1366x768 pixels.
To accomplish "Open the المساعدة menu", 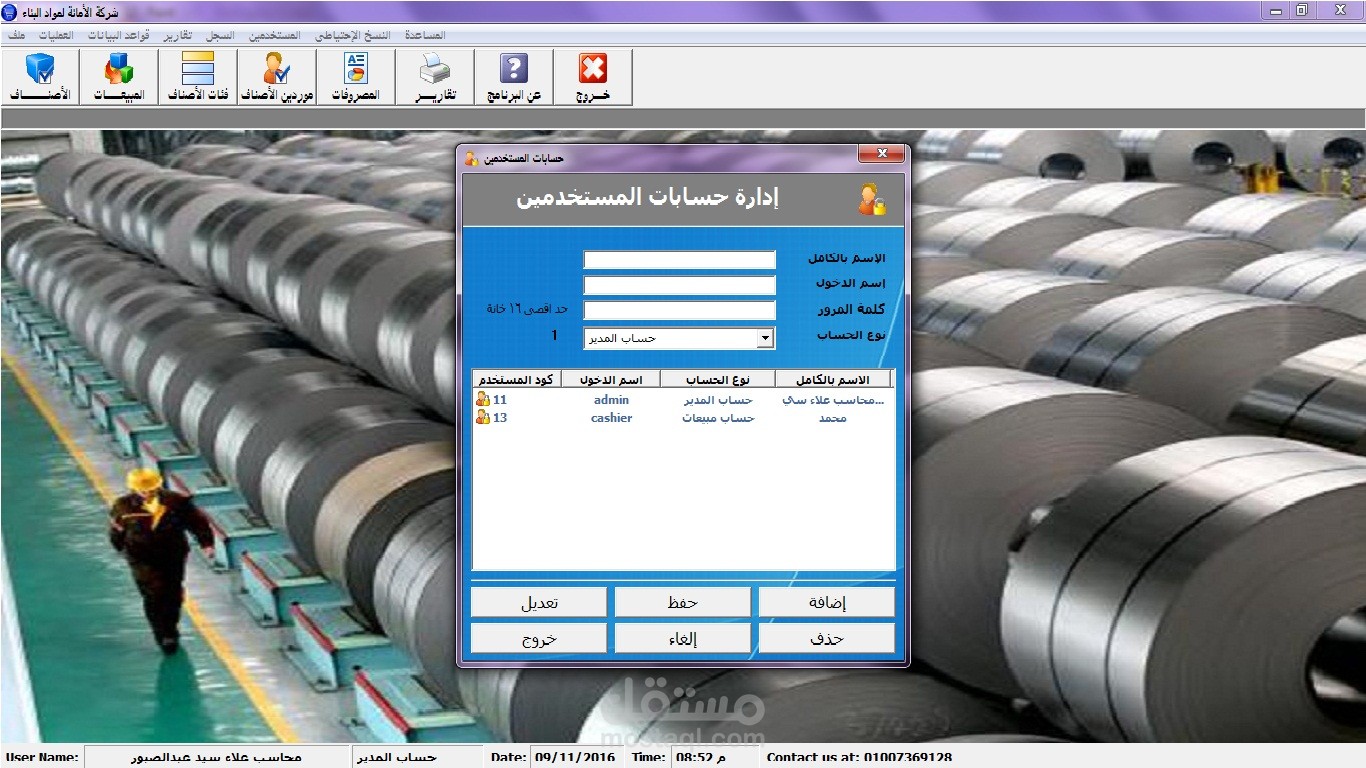I will click(x=425, y=35).
